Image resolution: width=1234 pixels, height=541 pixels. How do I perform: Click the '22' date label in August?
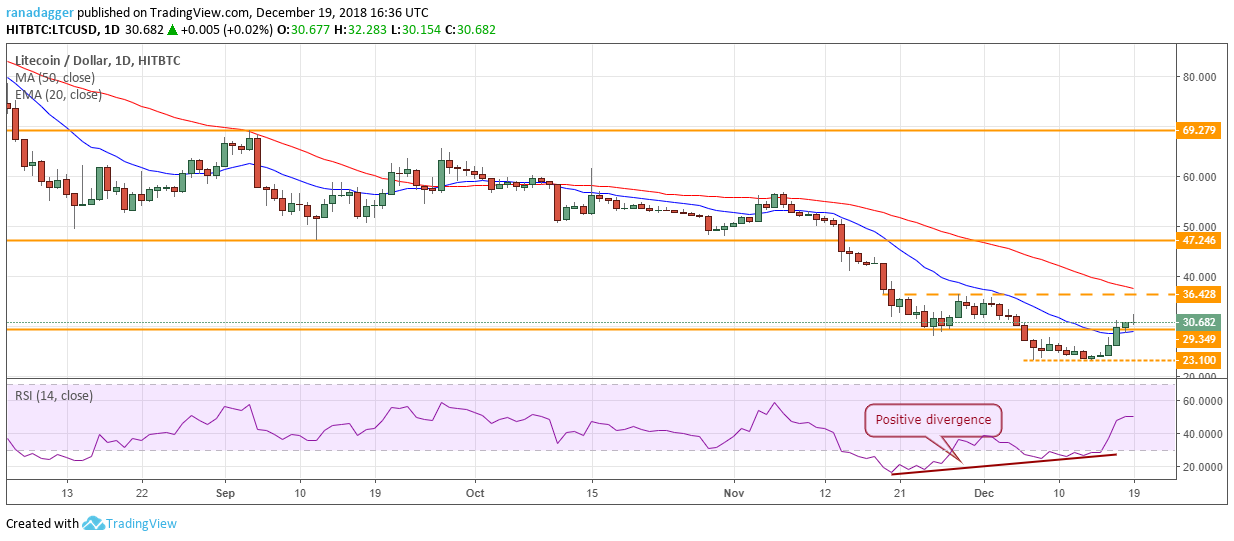pyautogui.click(x=141, y=493)
